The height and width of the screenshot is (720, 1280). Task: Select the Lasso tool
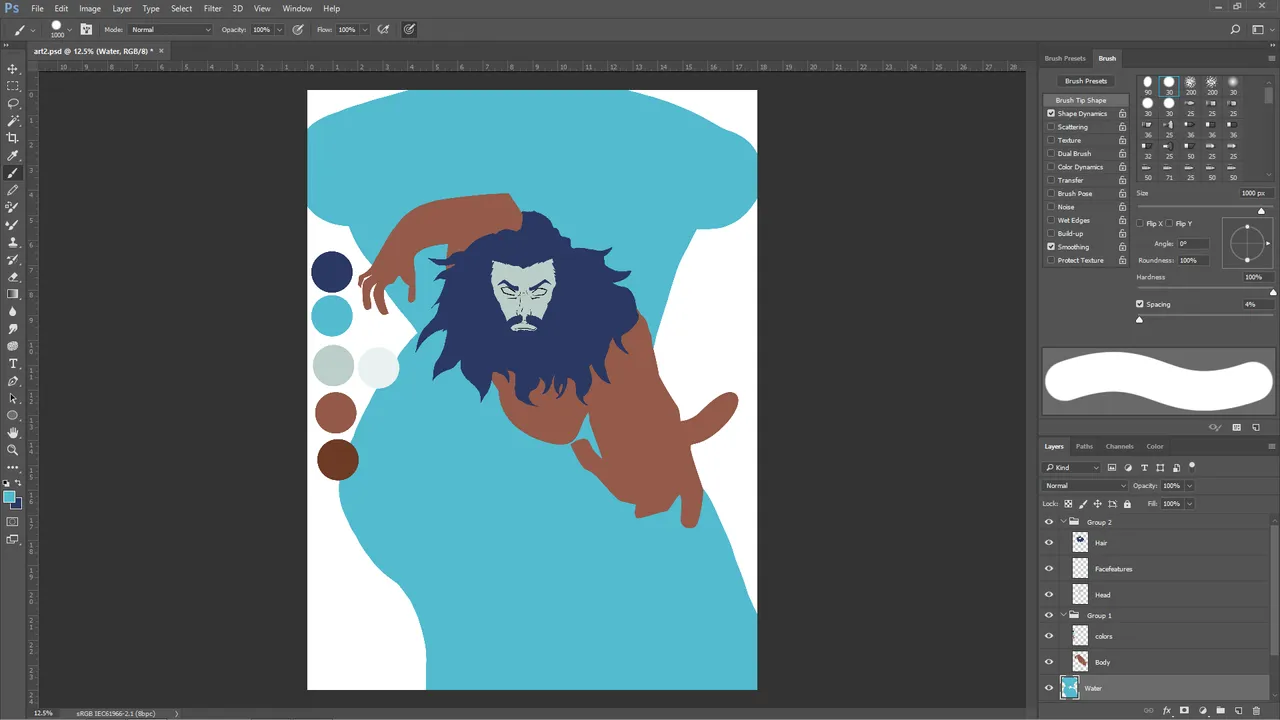click(x=13, y=103)
